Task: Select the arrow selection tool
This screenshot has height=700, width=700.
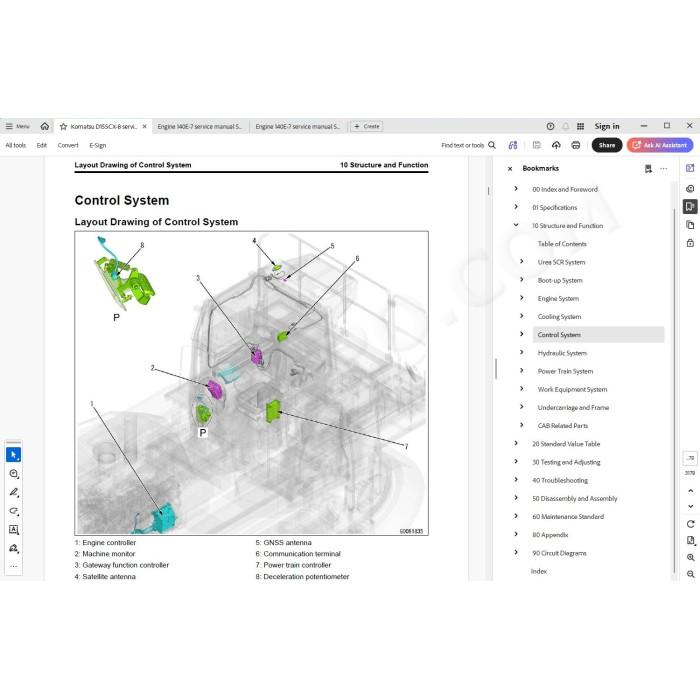Action: (x=13, y=454)
